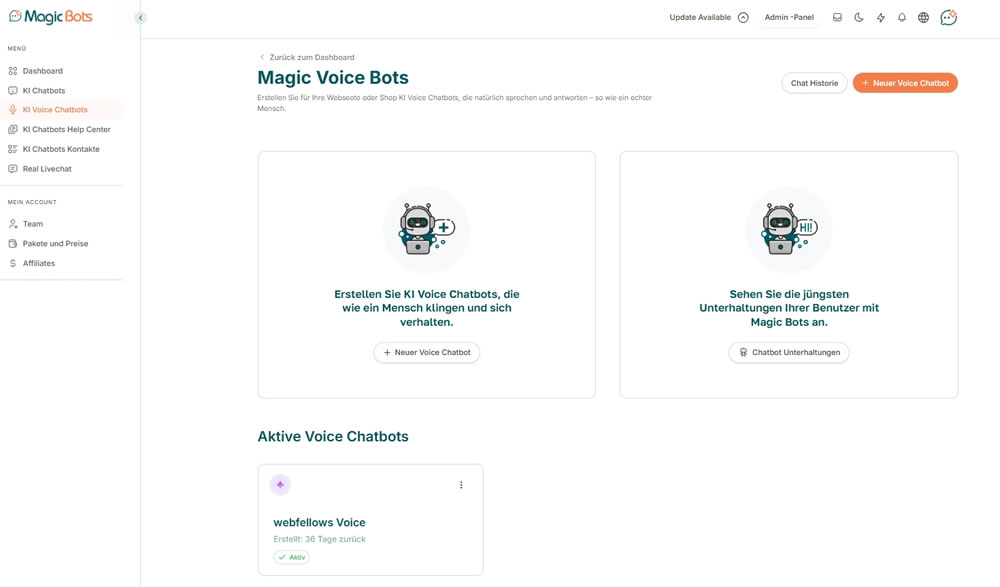Click the Help Center stacked chat icon
The width and height of the screenshot is (1000, 587).
13,130
